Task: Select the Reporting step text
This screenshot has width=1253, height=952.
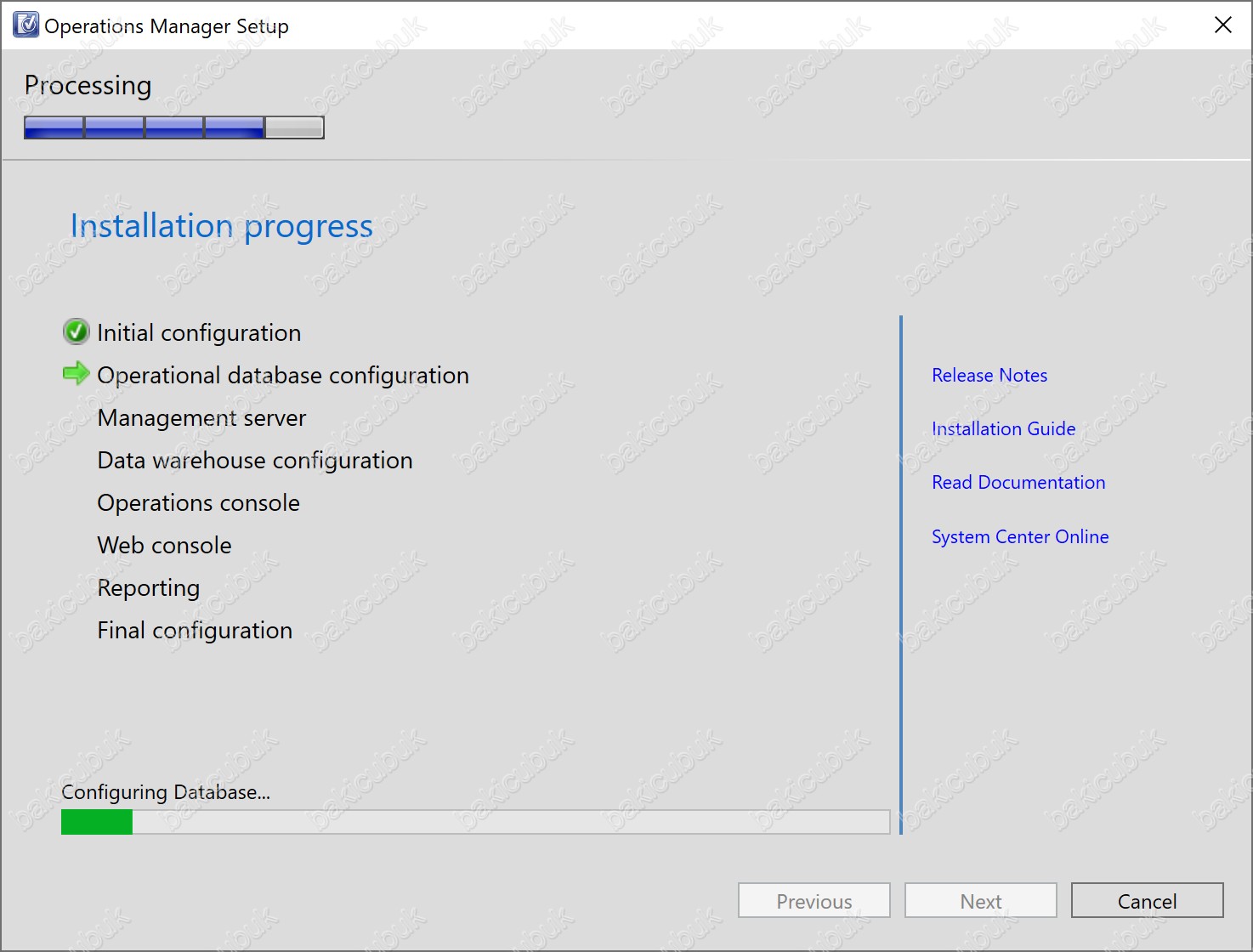Action: coord(149,588)
